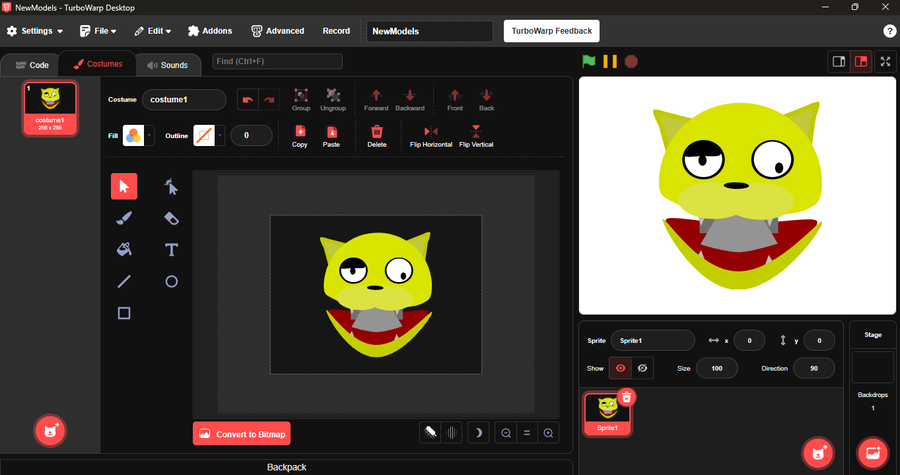Viewport: 900px width, 475px height.
Task: Click the costume name field
Action: pyautogui.click(x=184, y=100)
